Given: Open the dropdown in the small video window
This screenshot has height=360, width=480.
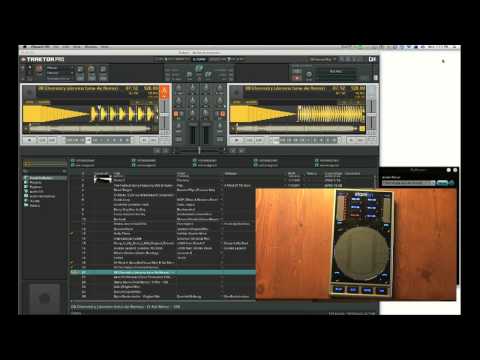Looking at the screenshot, I should coord(409,183).
